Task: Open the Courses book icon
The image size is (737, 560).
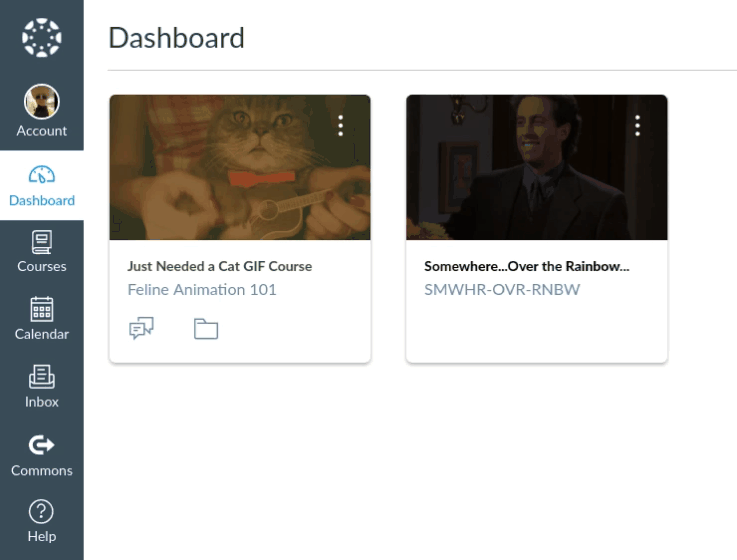Action: coord(41,242)
